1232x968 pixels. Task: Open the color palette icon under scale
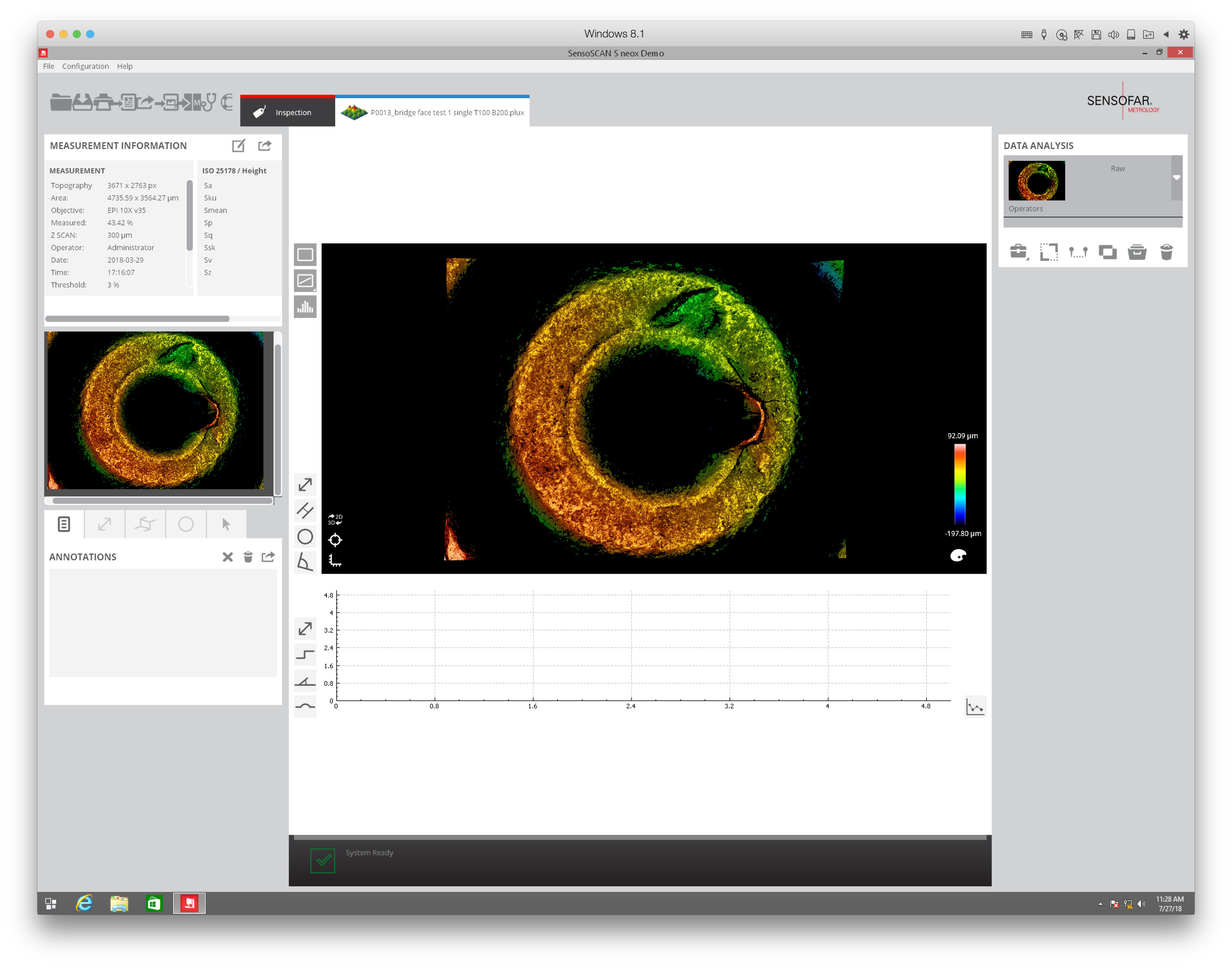[958, 555]
